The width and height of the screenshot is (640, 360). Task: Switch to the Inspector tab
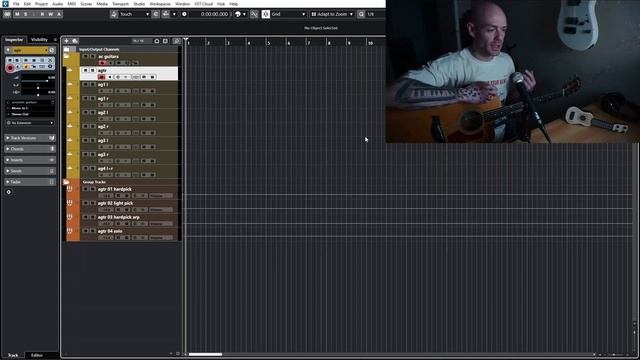(x=14, y=40)
